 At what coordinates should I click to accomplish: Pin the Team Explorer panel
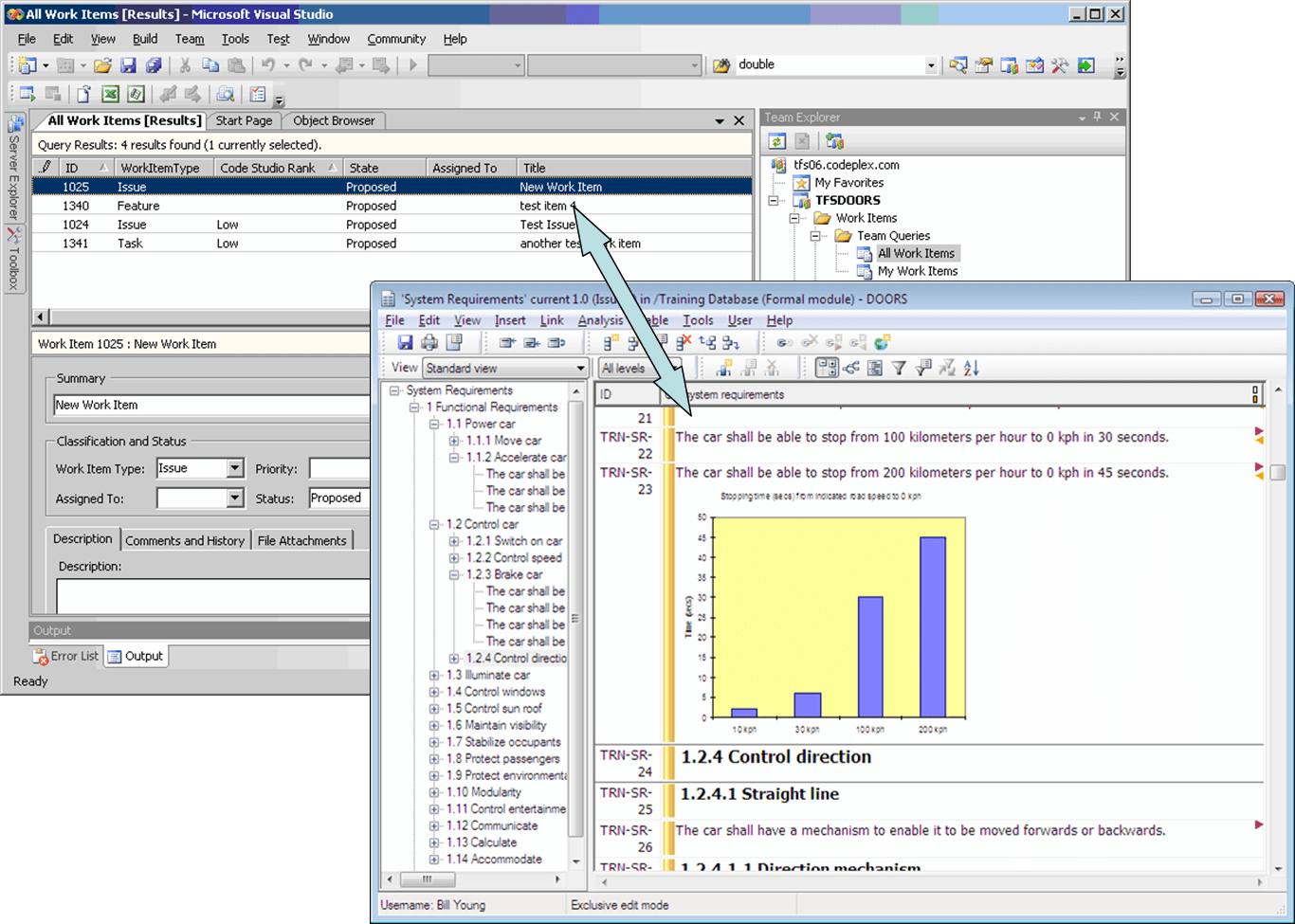1098,117
